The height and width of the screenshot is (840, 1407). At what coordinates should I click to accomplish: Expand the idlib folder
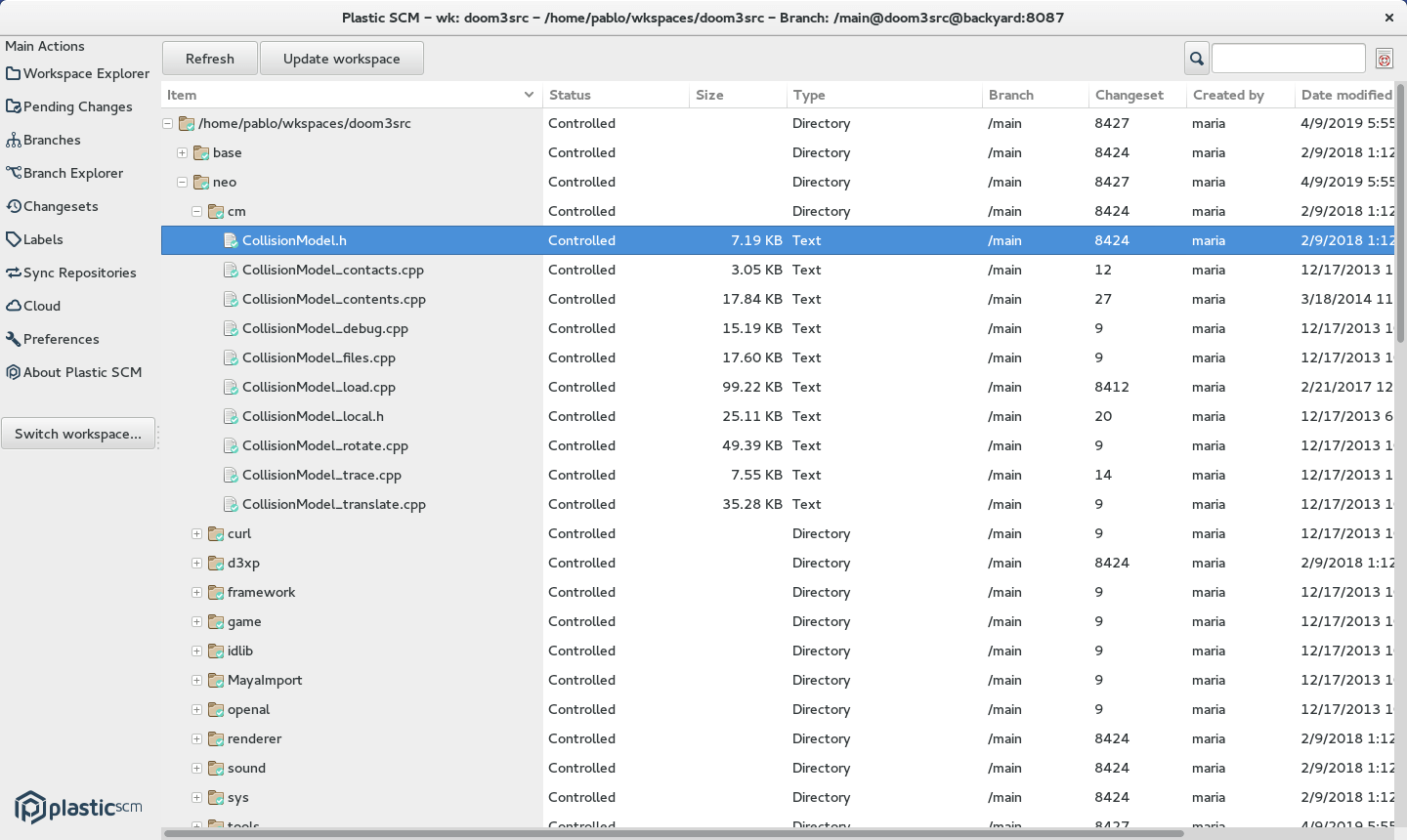pos(196,651)
